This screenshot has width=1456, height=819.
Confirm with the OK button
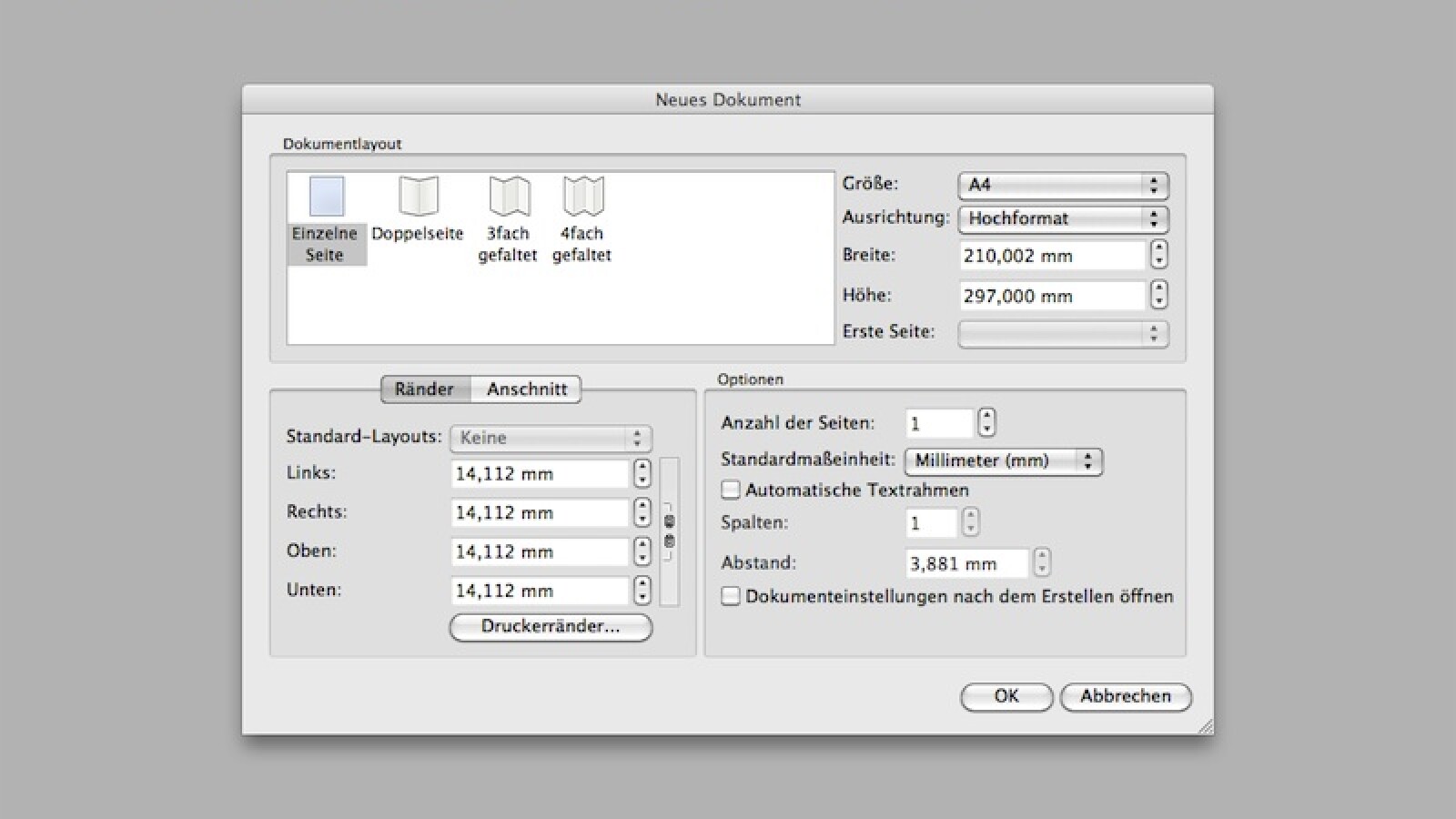click(1006, 697)
